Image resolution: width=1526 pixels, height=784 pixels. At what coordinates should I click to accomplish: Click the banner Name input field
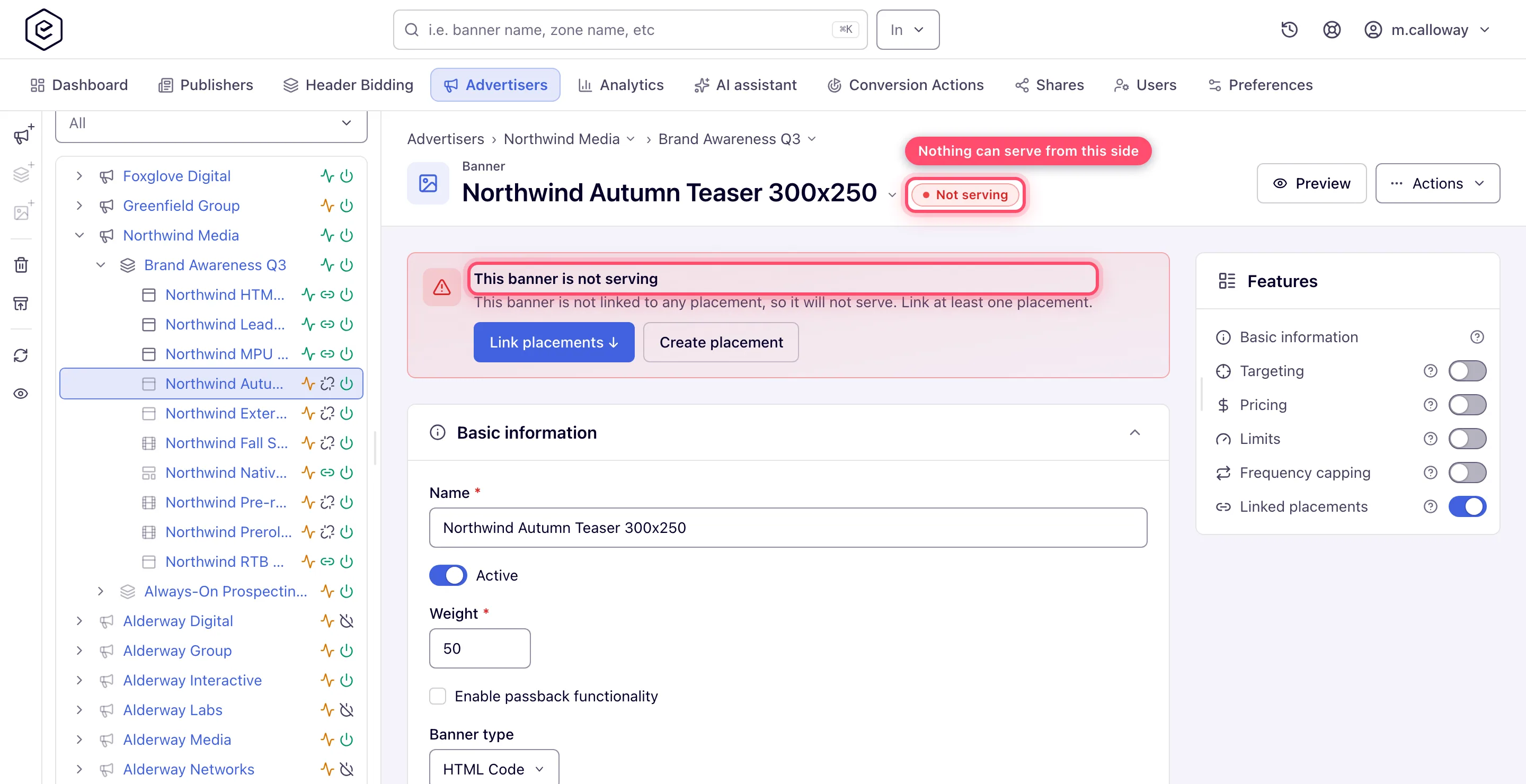pos(788,528)
